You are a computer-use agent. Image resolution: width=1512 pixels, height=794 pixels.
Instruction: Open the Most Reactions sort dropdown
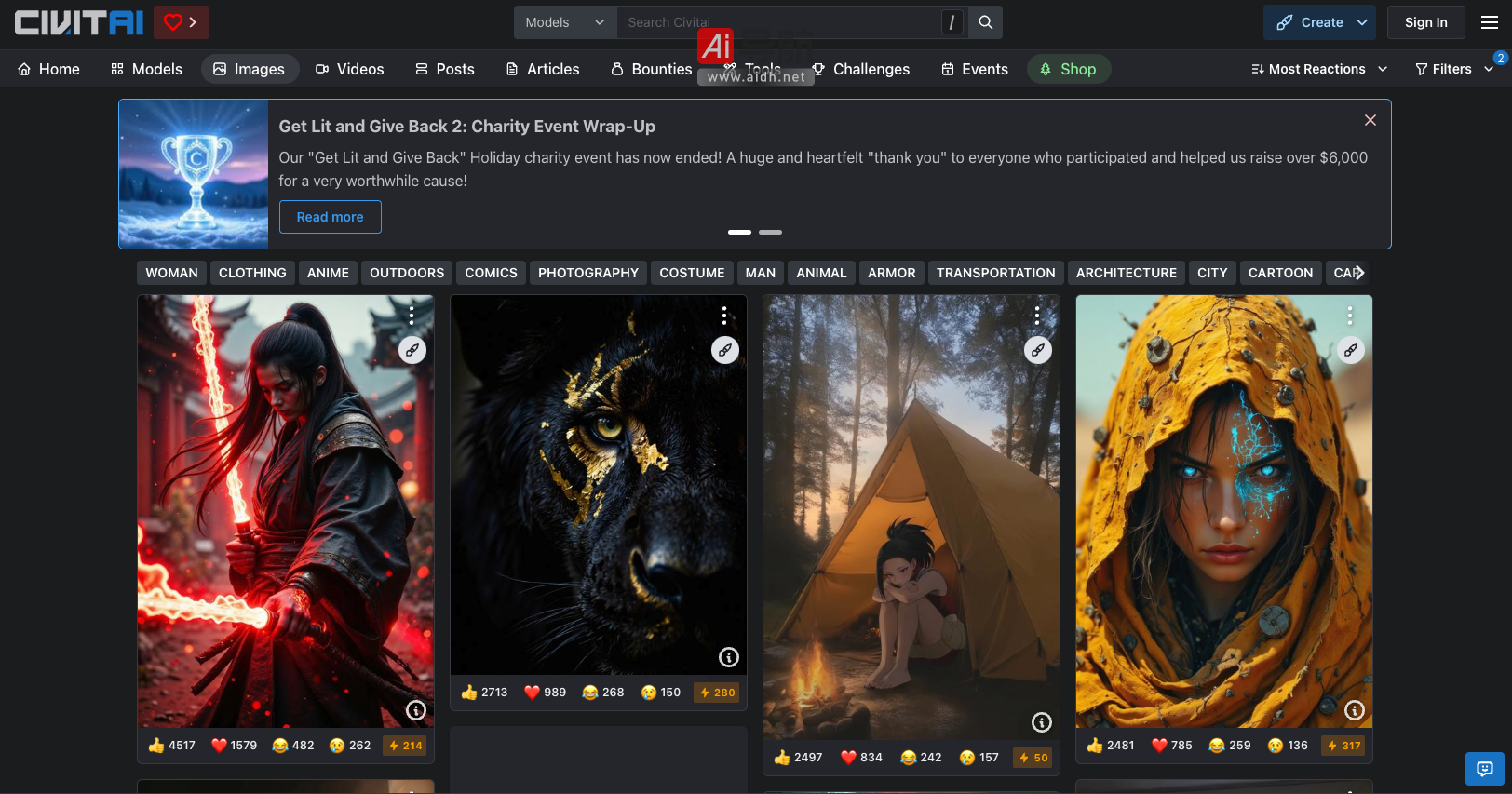pos(1318,69)
